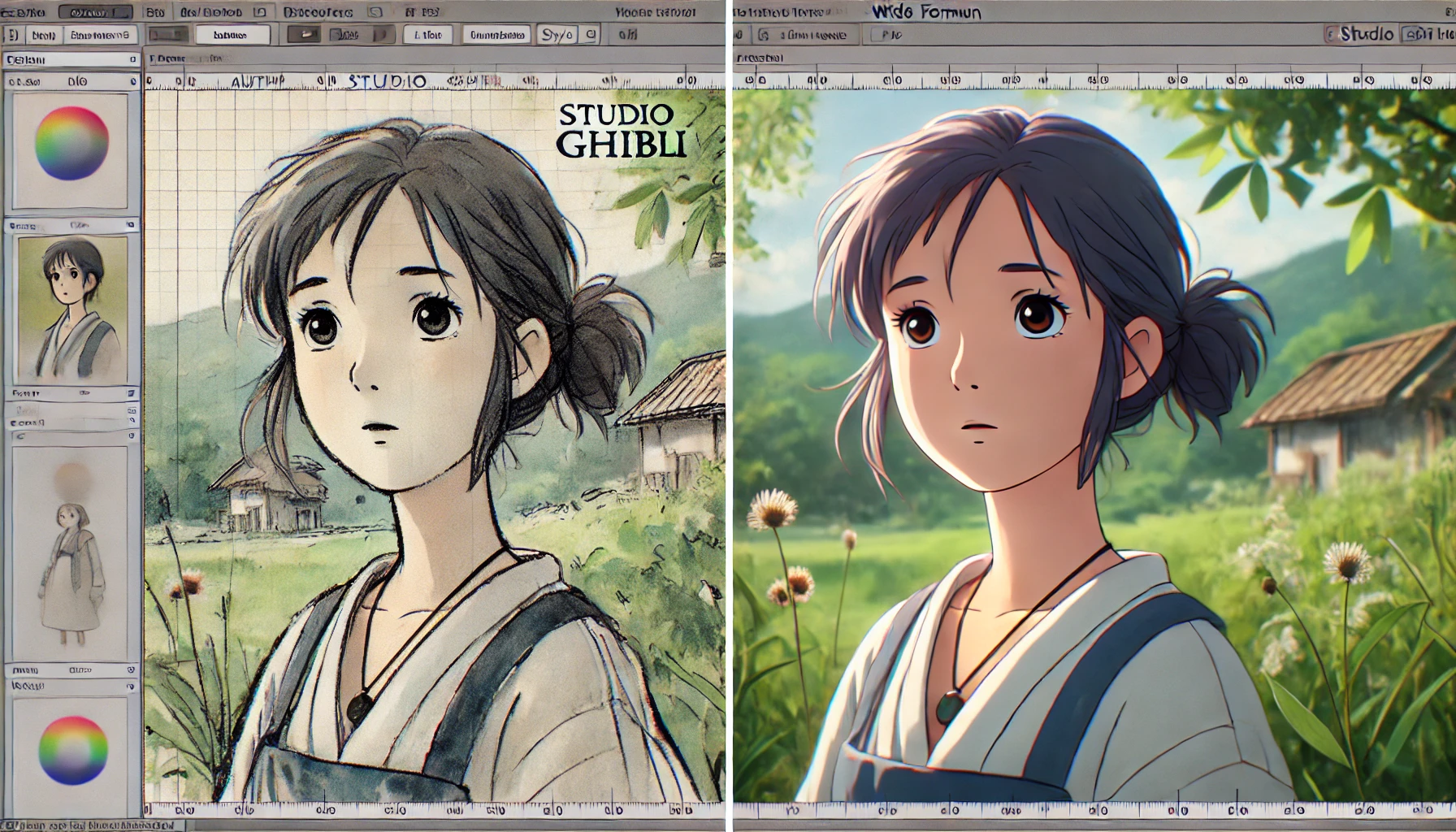This screenshot has width=1456, height=832.
Task: Collapse the bottom color wheel panel header icon
Action: [x=130, y=687]
